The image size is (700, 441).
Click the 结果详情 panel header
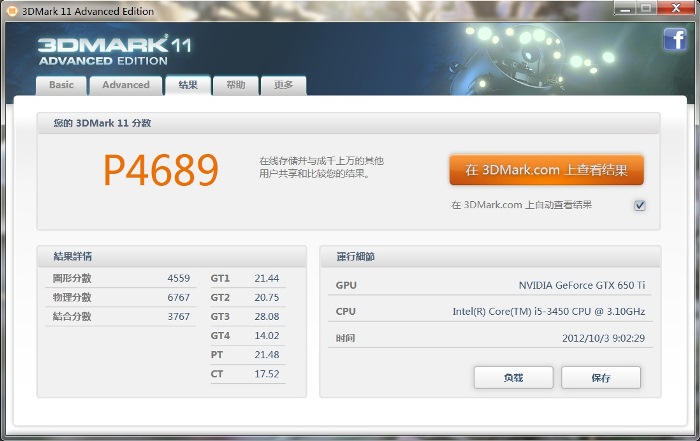72,256
